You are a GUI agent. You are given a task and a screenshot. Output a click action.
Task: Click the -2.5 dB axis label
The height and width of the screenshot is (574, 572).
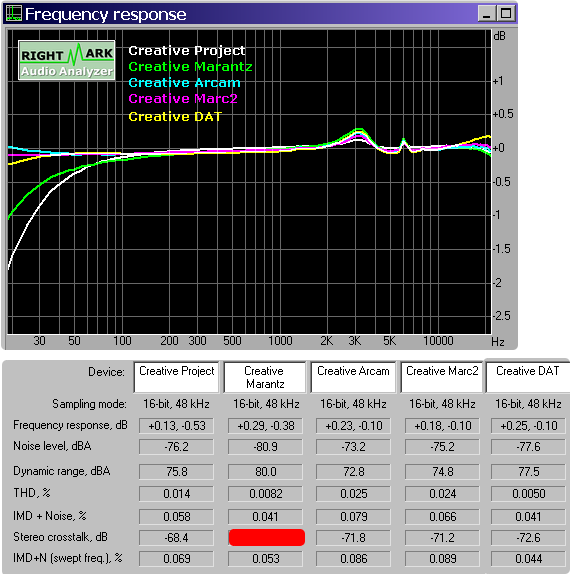502,316
